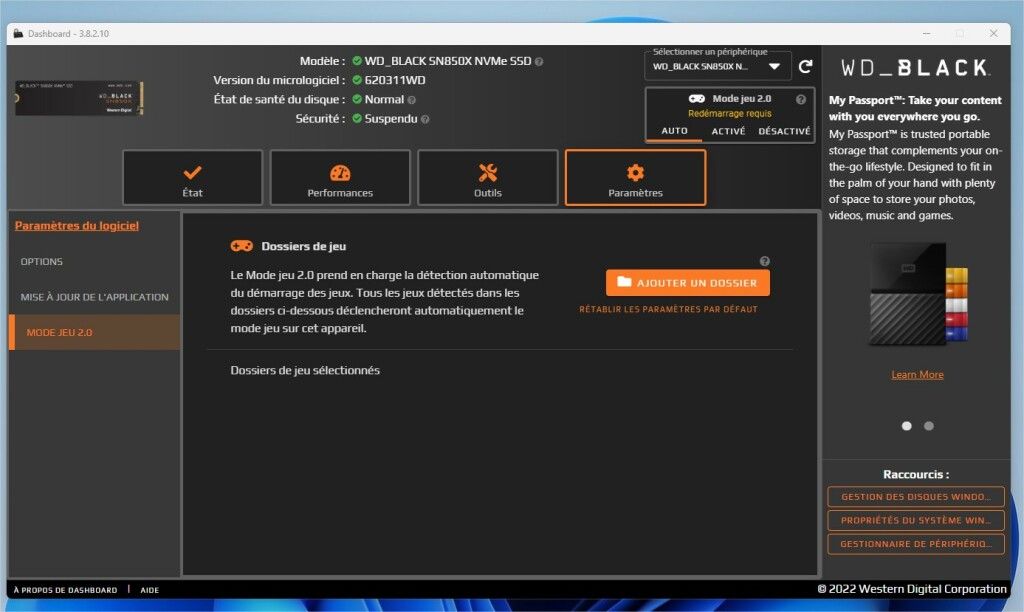The image size is (1024, 612).
Task: Click the SN850X SSD thumbnail image
Action: pyautogui.click(x=79, y=99)
